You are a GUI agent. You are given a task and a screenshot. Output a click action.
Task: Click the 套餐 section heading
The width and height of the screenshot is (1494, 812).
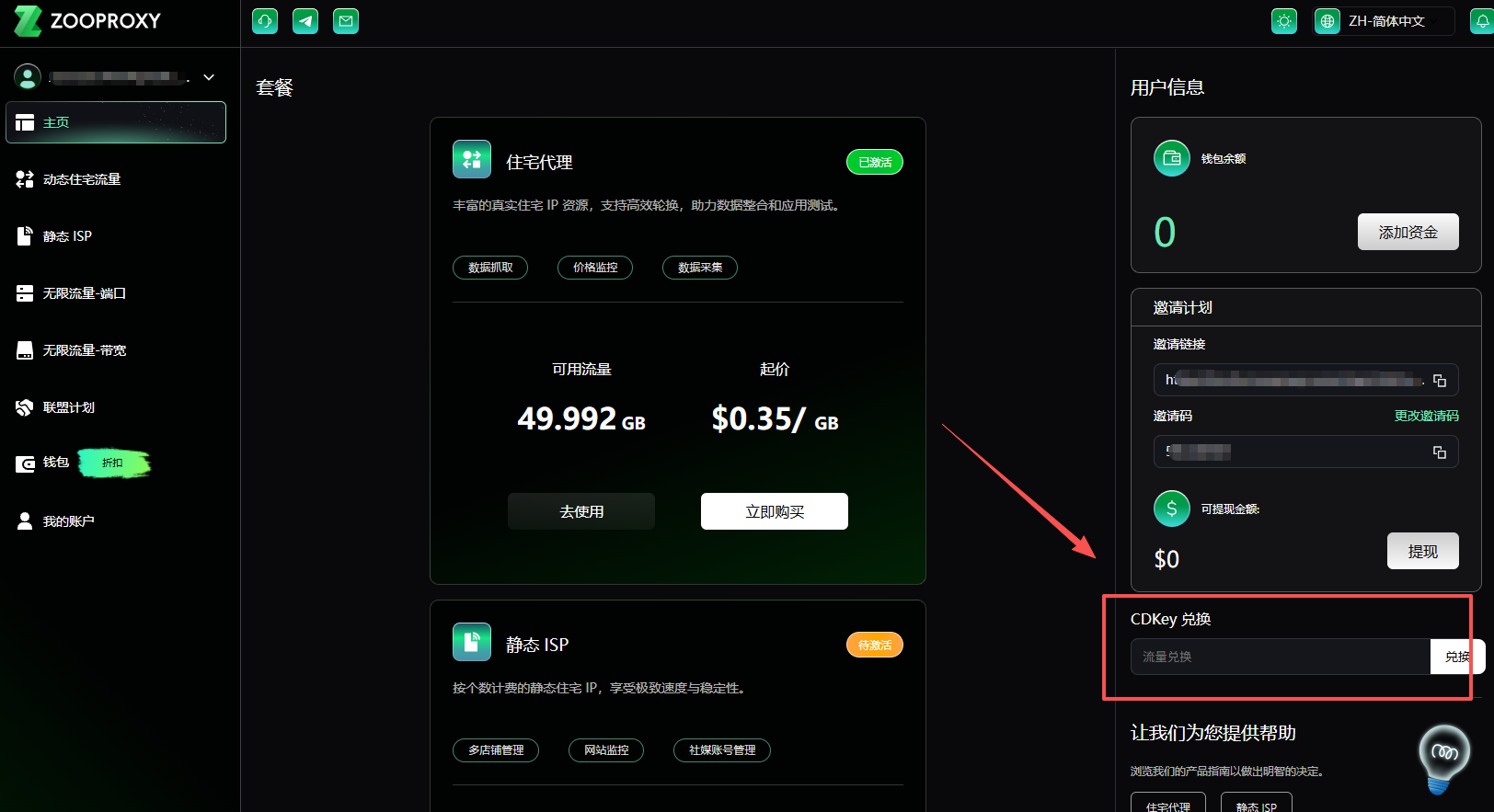point(274,87)
